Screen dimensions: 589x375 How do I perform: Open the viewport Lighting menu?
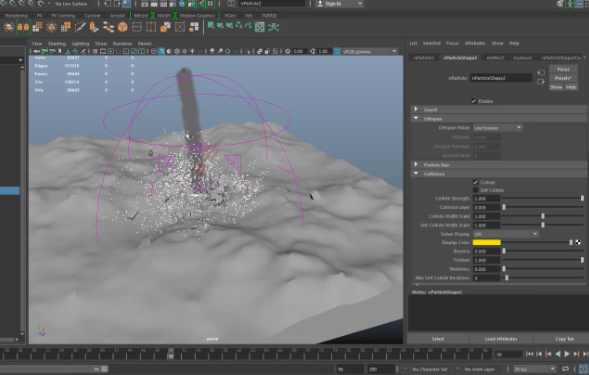80,44
